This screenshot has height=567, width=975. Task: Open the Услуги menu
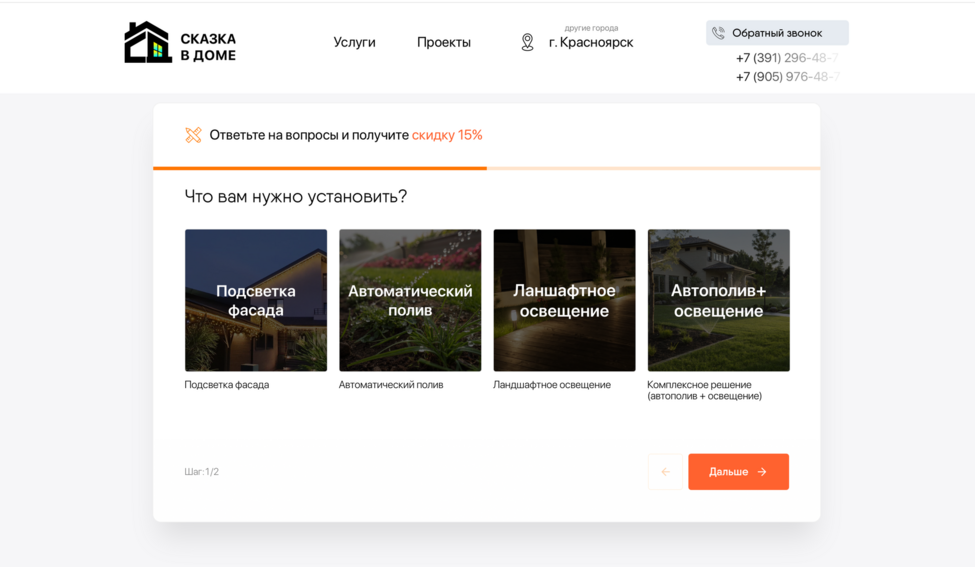tap(354, 42)
